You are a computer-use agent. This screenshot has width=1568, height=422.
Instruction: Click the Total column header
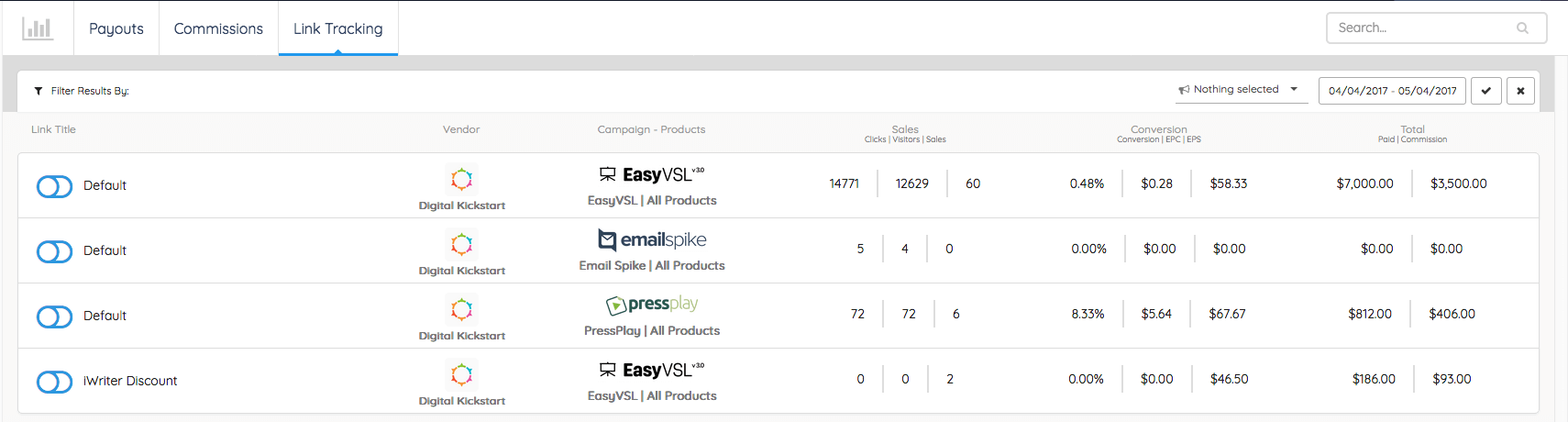click(1412, 129)
